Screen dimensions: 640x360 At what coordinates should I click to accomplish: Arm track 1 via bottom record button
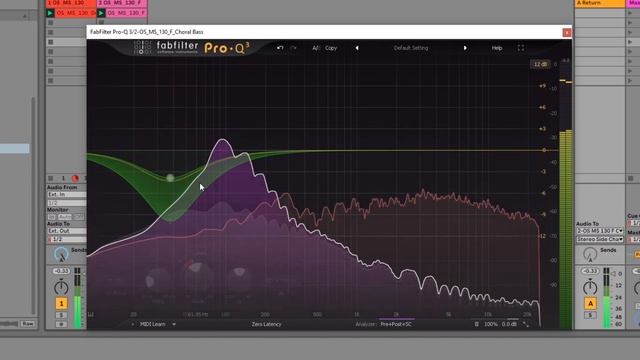(61, 324)
